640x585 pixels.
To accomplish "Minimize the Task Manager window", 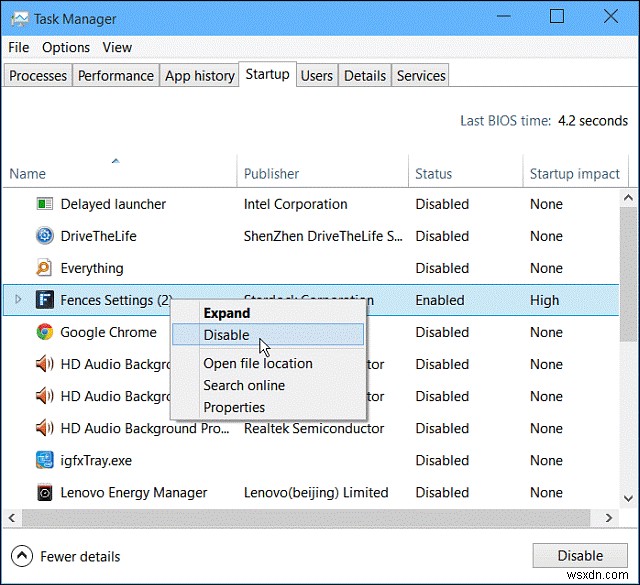I will (x=504, y=17).
